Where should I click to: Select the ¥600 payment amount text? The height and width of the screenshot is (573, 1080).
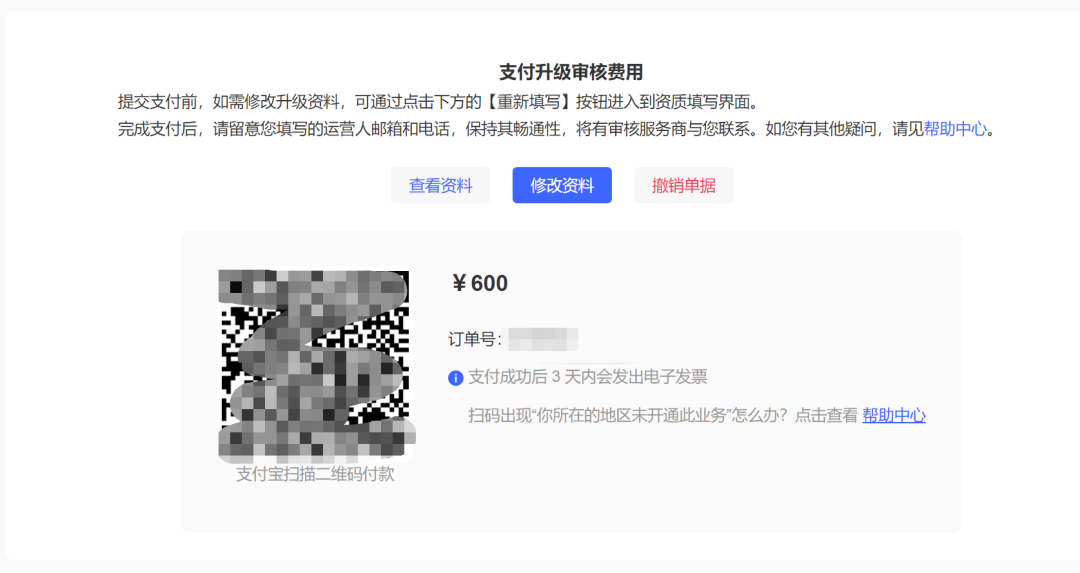click(479, 283)
